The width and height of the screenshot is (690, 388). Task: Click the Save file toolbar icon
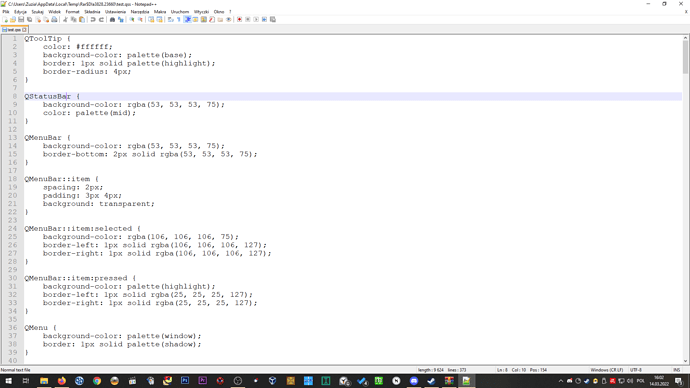point(21,19)
